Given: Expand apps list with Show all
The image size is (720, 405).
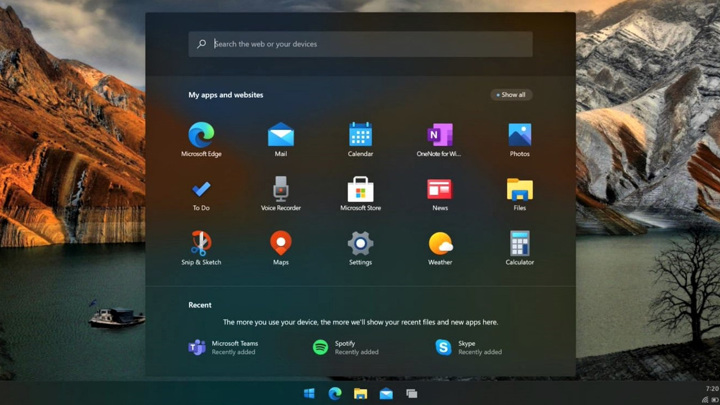Looking at the screenshot, I should tap(510, 95).
